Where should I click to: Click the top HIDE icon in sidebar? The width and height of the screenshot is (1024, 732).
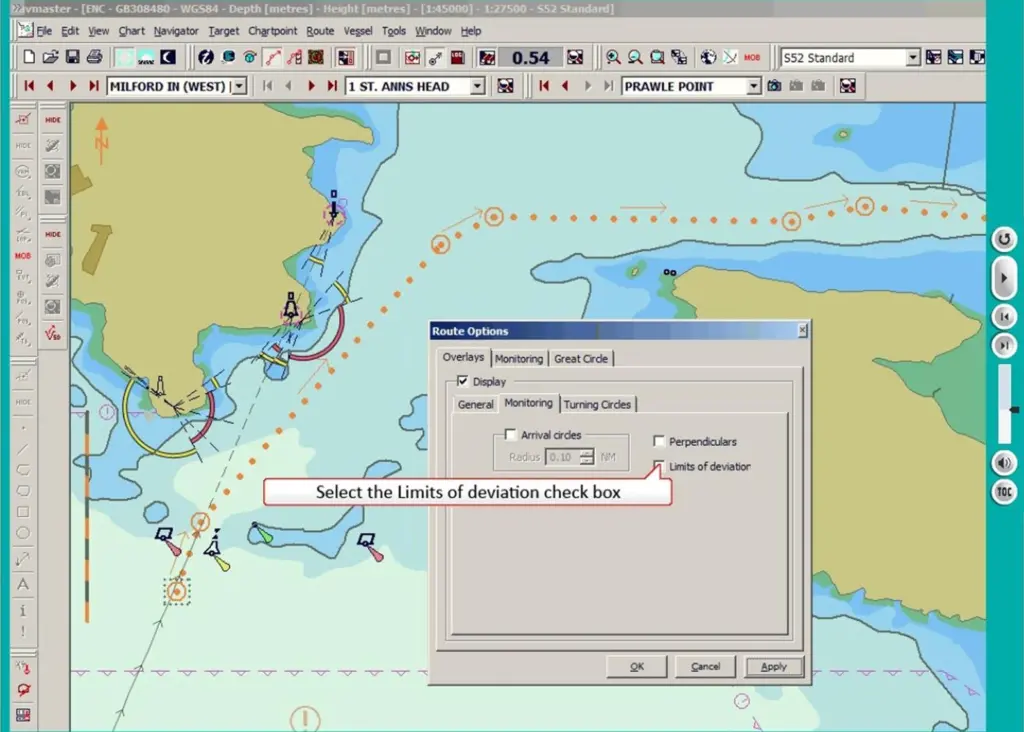[53, 120]
